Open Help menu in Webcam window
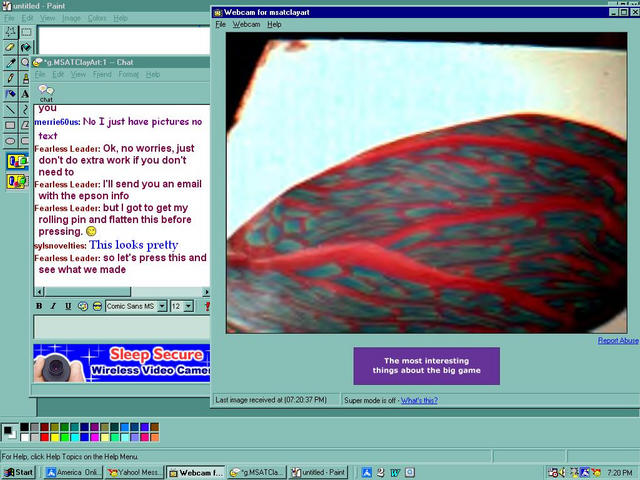This screenshot has height=480, width=640. coord(274,24)
